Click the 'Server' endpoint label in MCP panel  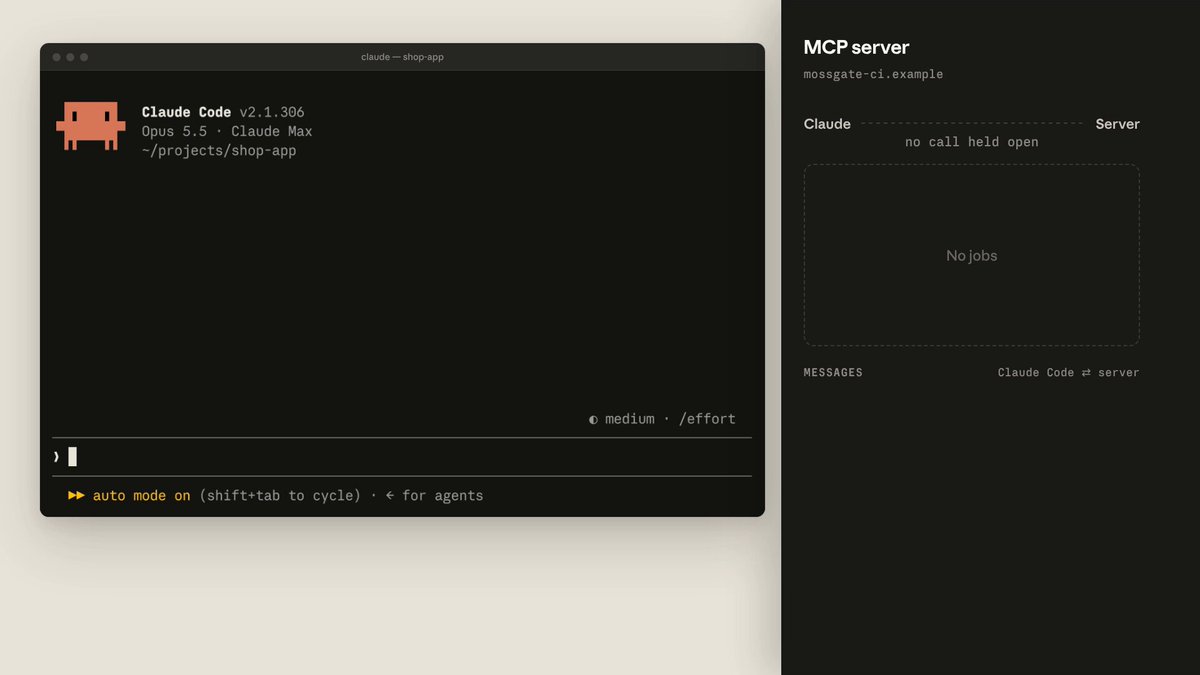click(1117, 124)
